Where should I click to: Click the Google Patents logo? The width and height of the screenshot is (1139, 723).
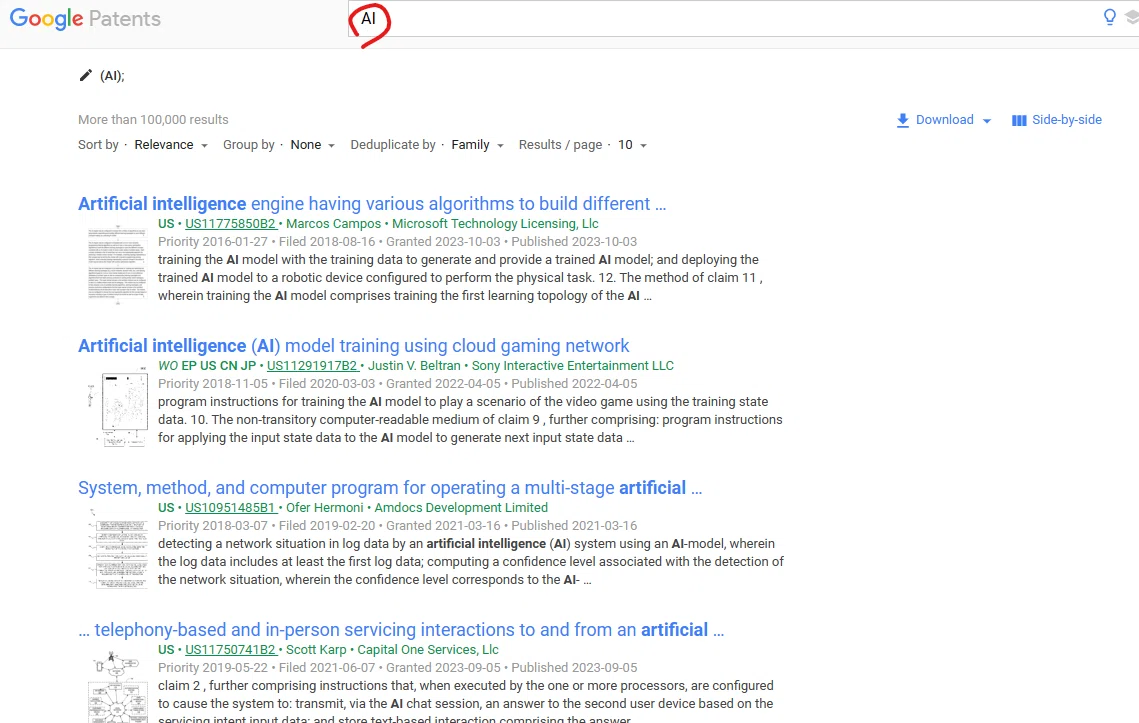coord(85,18)
